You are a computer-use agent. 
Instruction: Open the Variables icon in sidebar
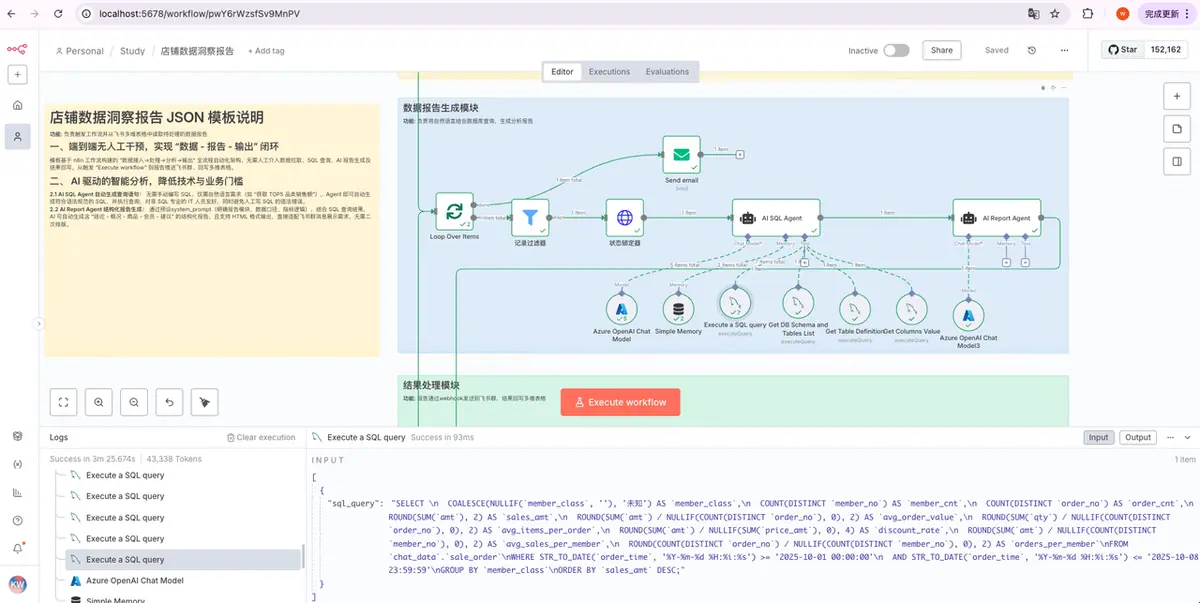click(x=17, y=464)
